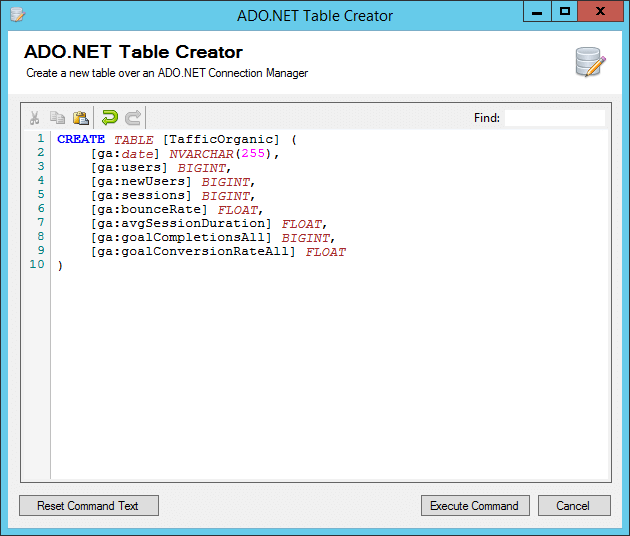
Task: Maximize the ADO.NET Table Creator window
Action: pos(565,12)
